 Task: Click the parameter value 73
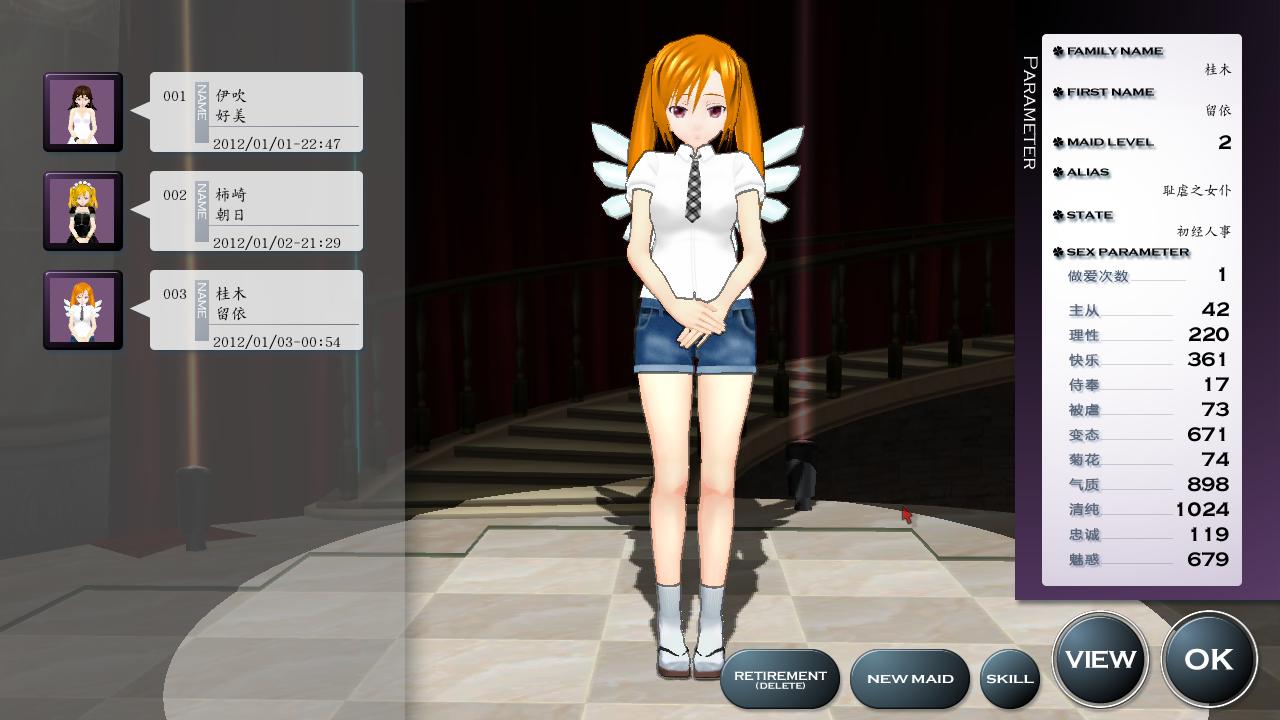point(1216,409)
